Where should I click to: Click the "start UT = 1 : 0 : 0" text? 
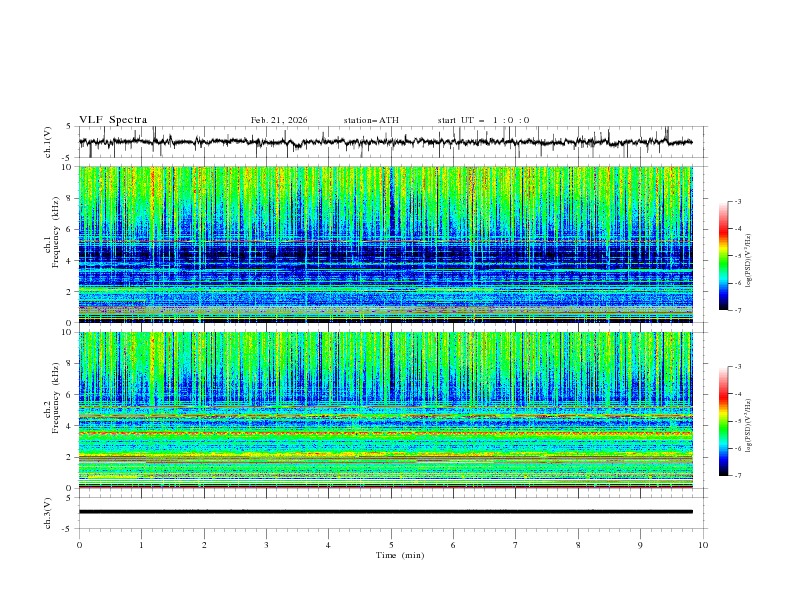(483, 120)
